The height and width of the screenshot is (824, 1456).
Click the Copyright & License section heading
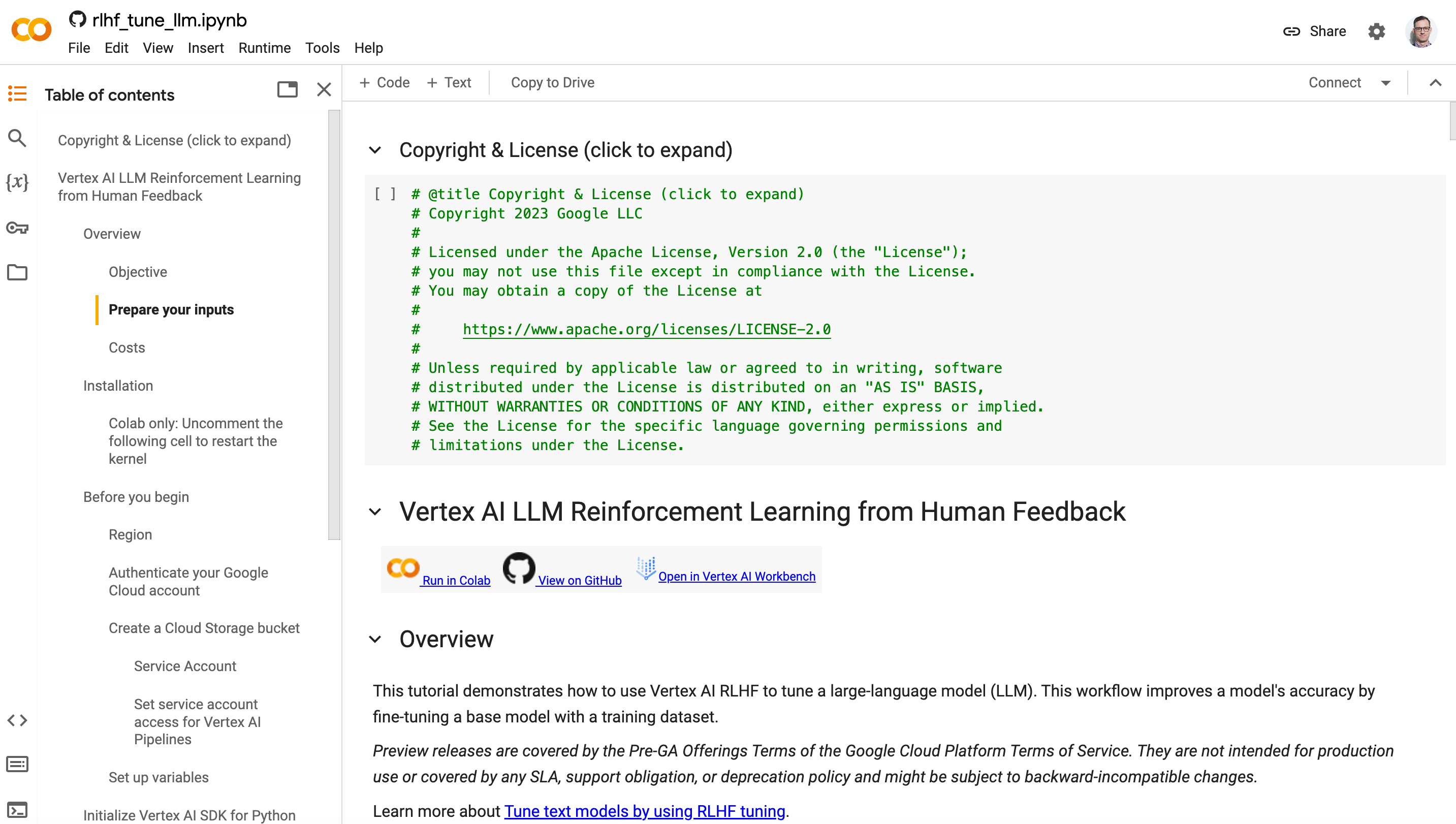pos(566,150)
